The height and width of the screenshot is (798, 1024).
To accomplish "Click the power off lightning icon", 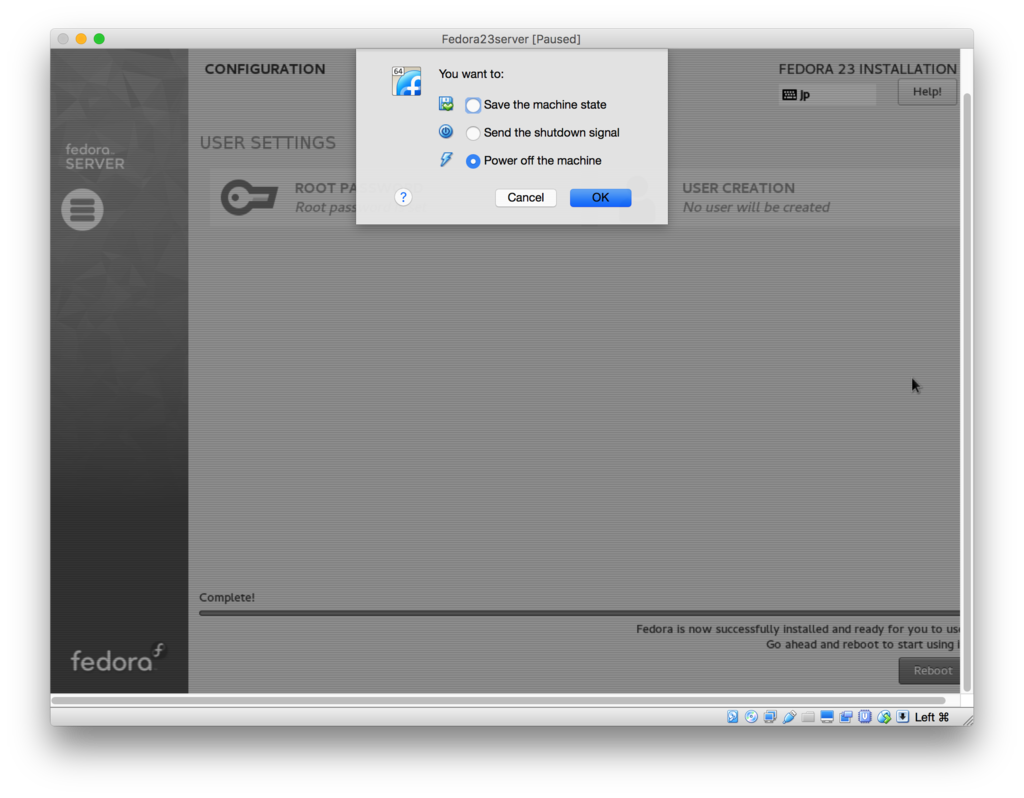I will coord(446,159).
